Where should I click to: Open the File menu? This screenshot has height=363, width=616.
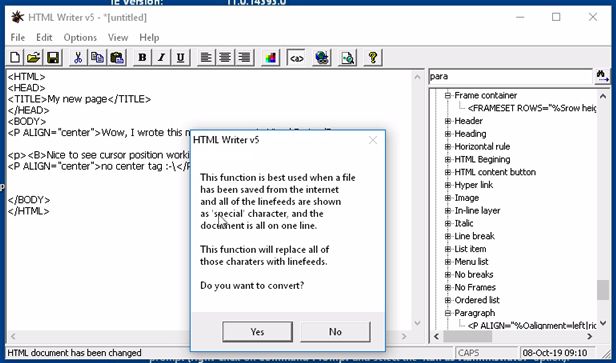[18, 37]
